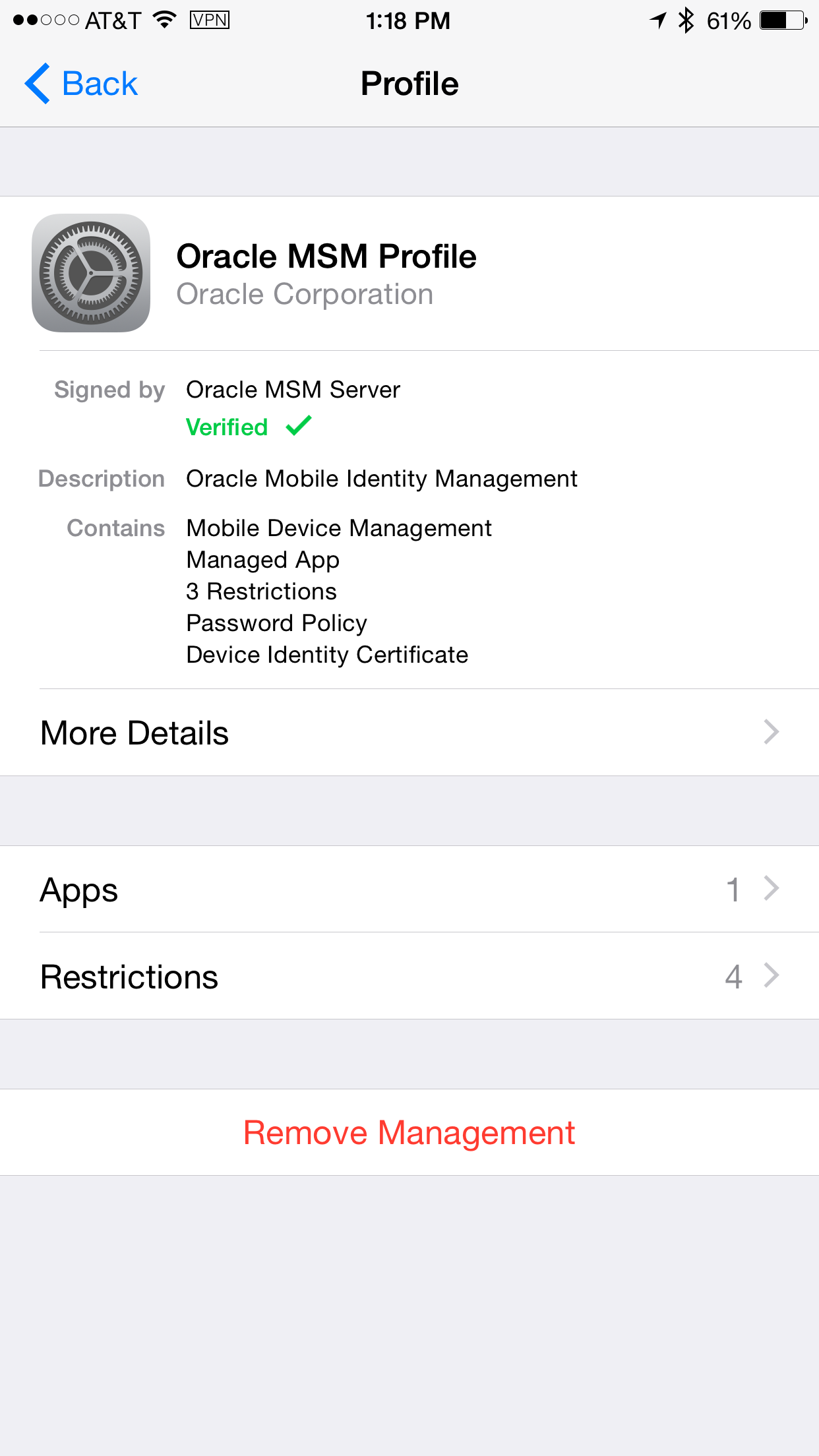
Task: Tap Mobile Device Management entry
Action: (339, 528)
